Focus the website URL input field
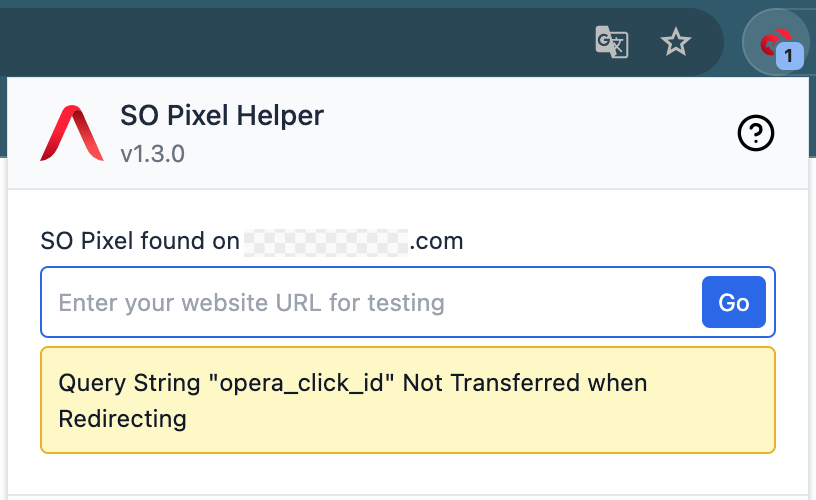The width and height of the screenshot is (816, 500). pyautogui.click(x=370, y=302)
